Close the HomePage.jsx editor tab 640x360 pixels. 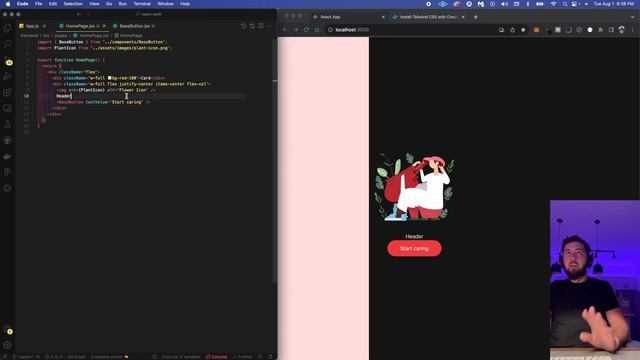tap(104, 26)
